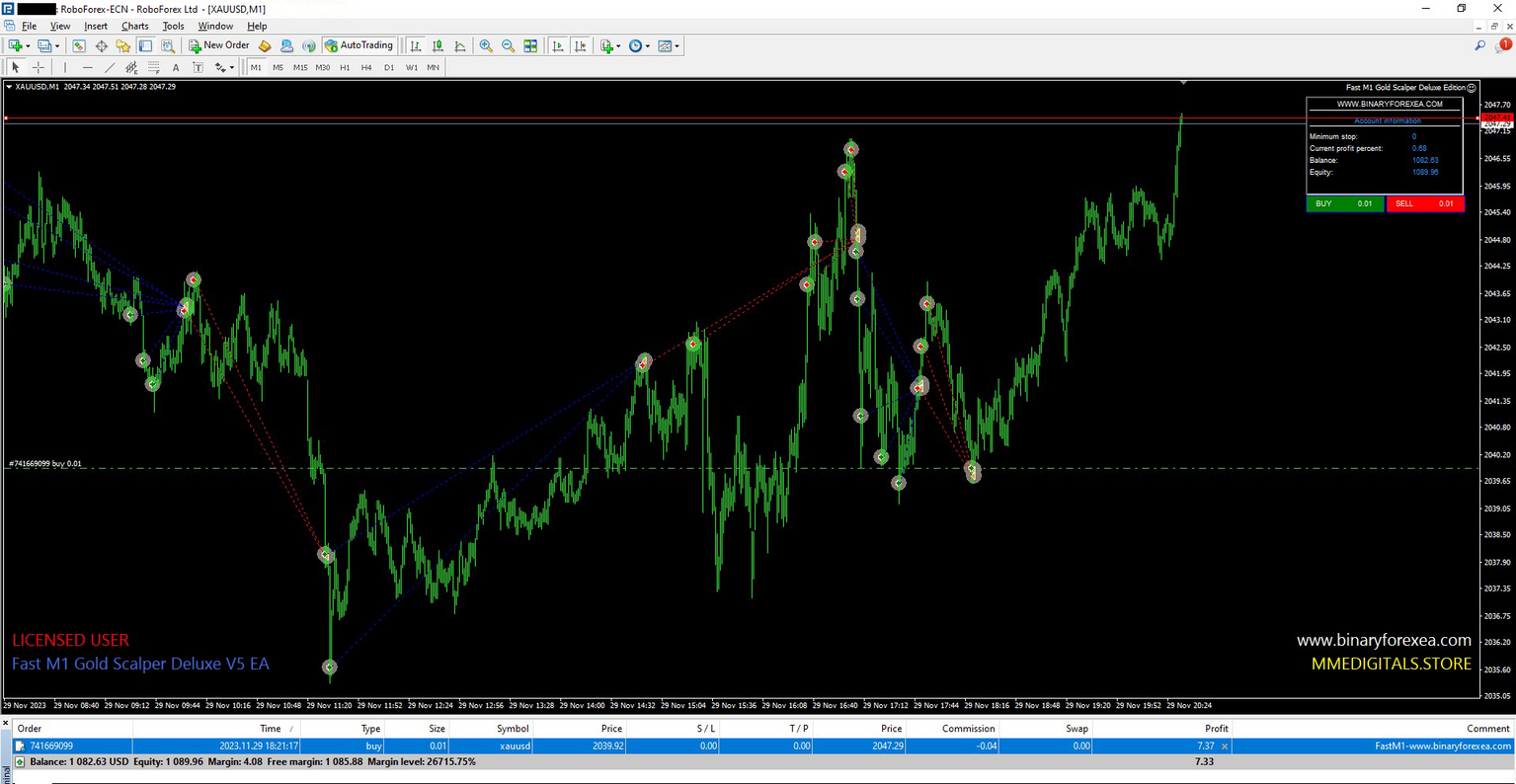Draw a trendline with the trendline tool

(110, 67)
